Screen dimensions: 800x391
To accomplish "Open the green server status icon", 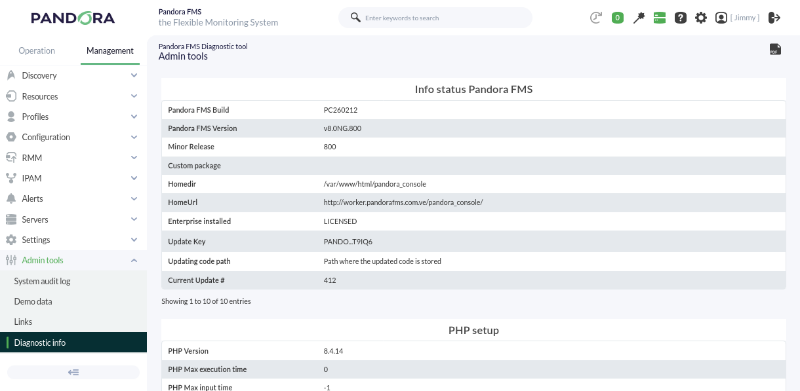I will pos(659,18).
